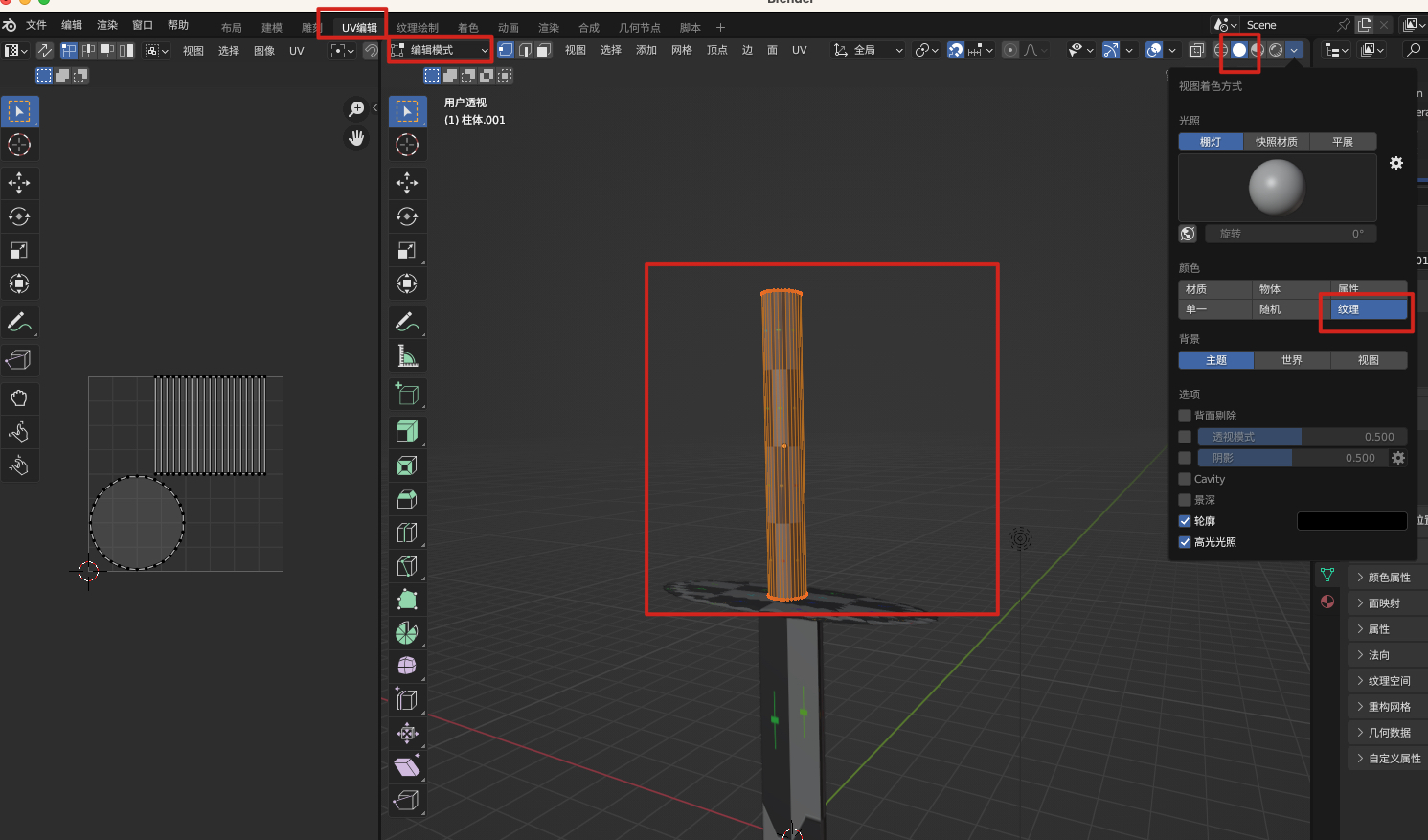Image resolution: width=1428 pixels, height=840 pixels.
Task: Toggle world space lighting globe button
Action: (1188, 234)
